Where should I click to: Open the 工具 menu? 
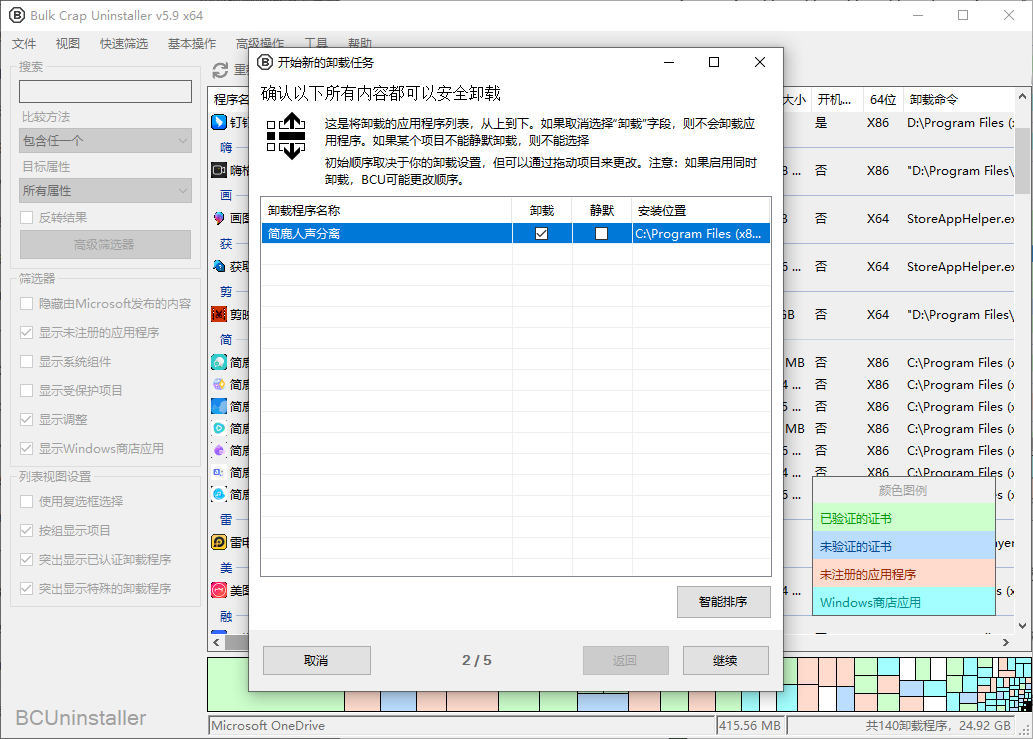click(316, 43)
